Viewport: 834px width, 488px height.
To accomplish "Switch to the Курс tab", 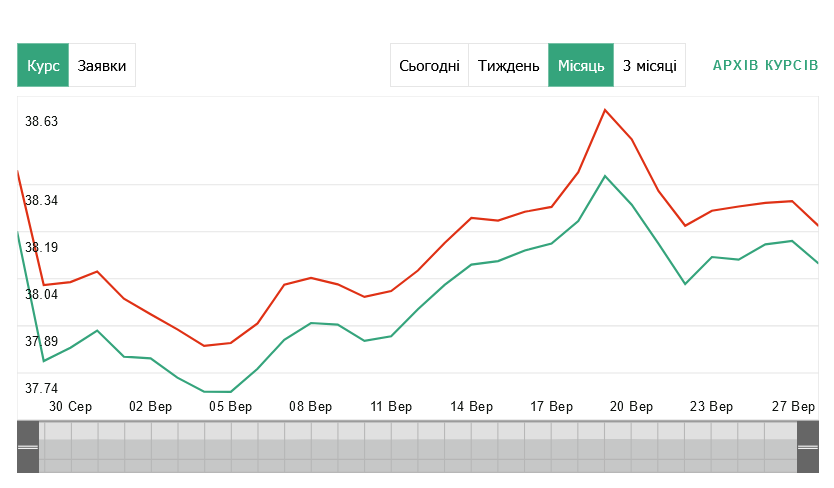I will point(43,66).
